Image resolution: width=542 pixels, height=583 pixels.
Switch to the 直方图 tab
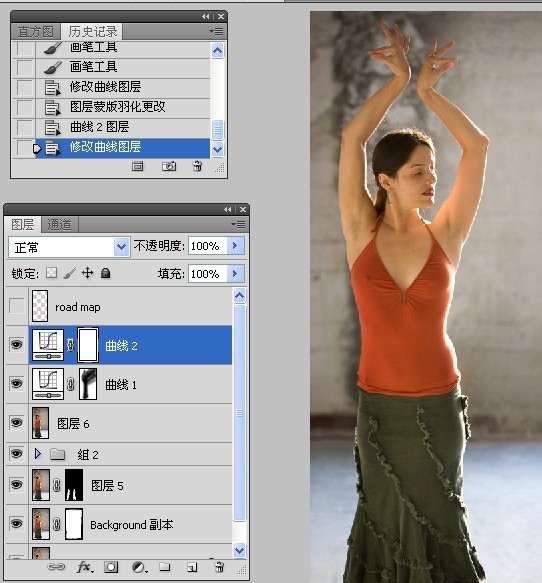(x=36, y=32)
